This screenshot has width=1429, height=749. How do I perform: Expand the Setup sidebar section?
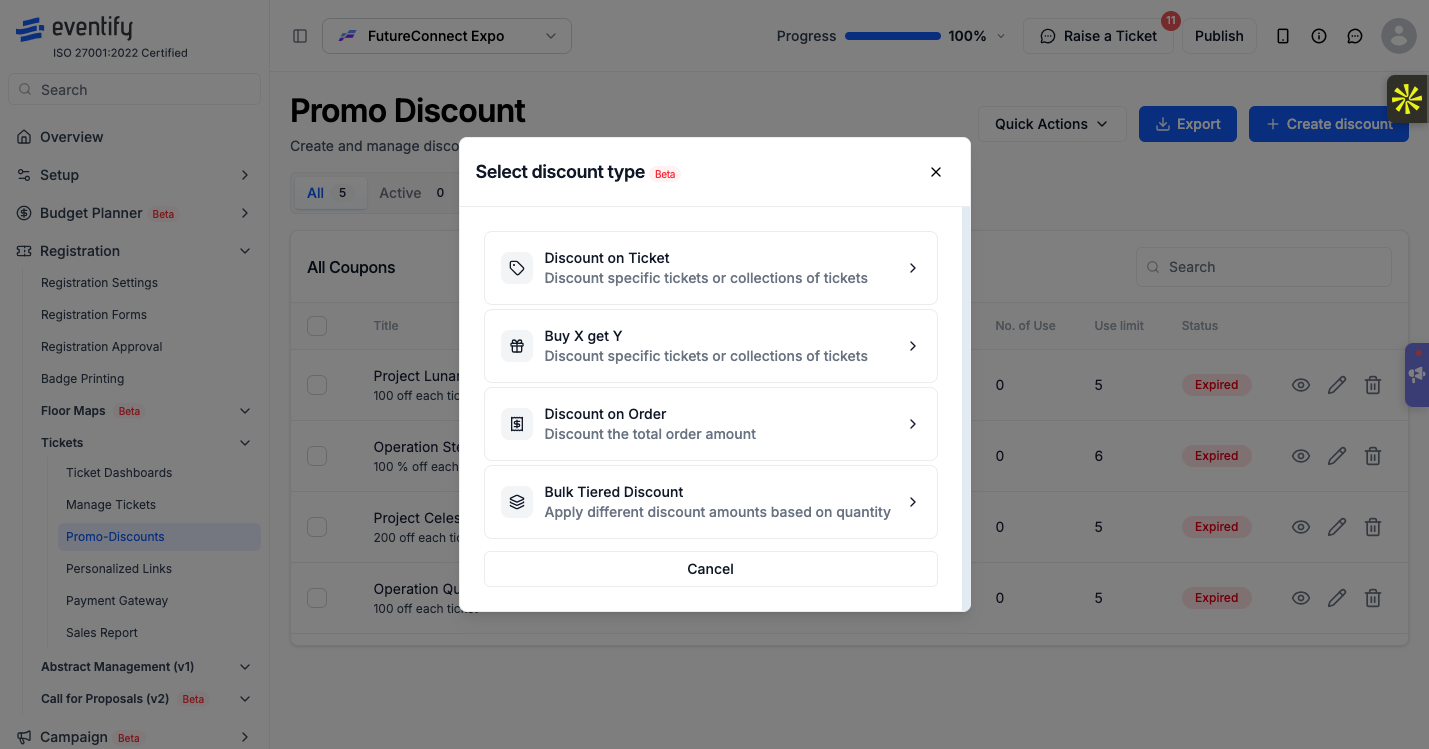pyautogui.click(x=245, y=175)
